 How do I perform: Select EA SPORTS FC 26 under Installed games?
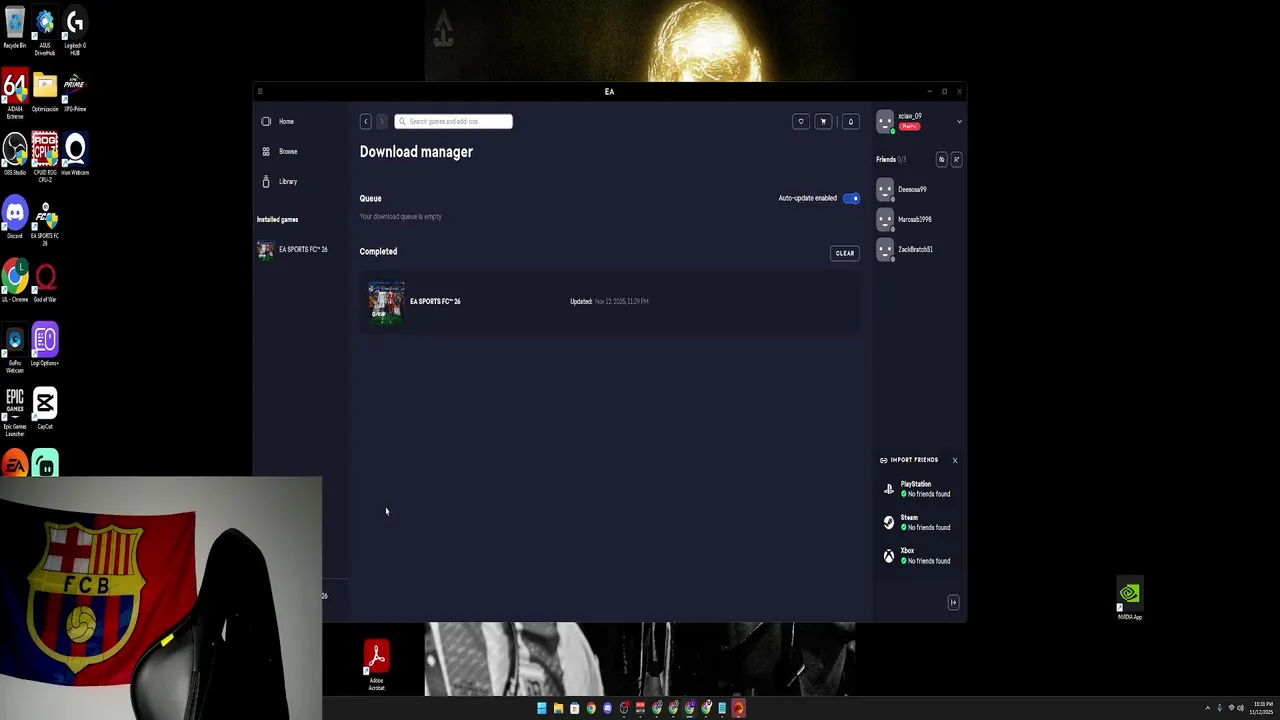(293, 249)
